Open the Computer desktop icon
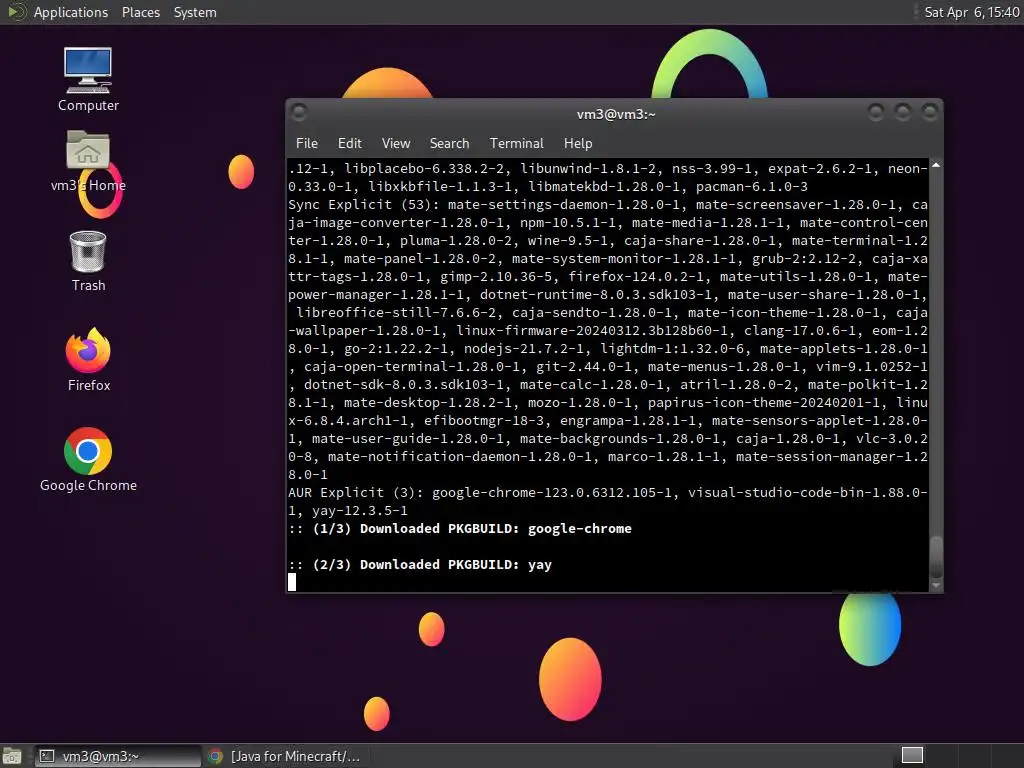Viewport: 1024px width, 768px height. (88, 80)
